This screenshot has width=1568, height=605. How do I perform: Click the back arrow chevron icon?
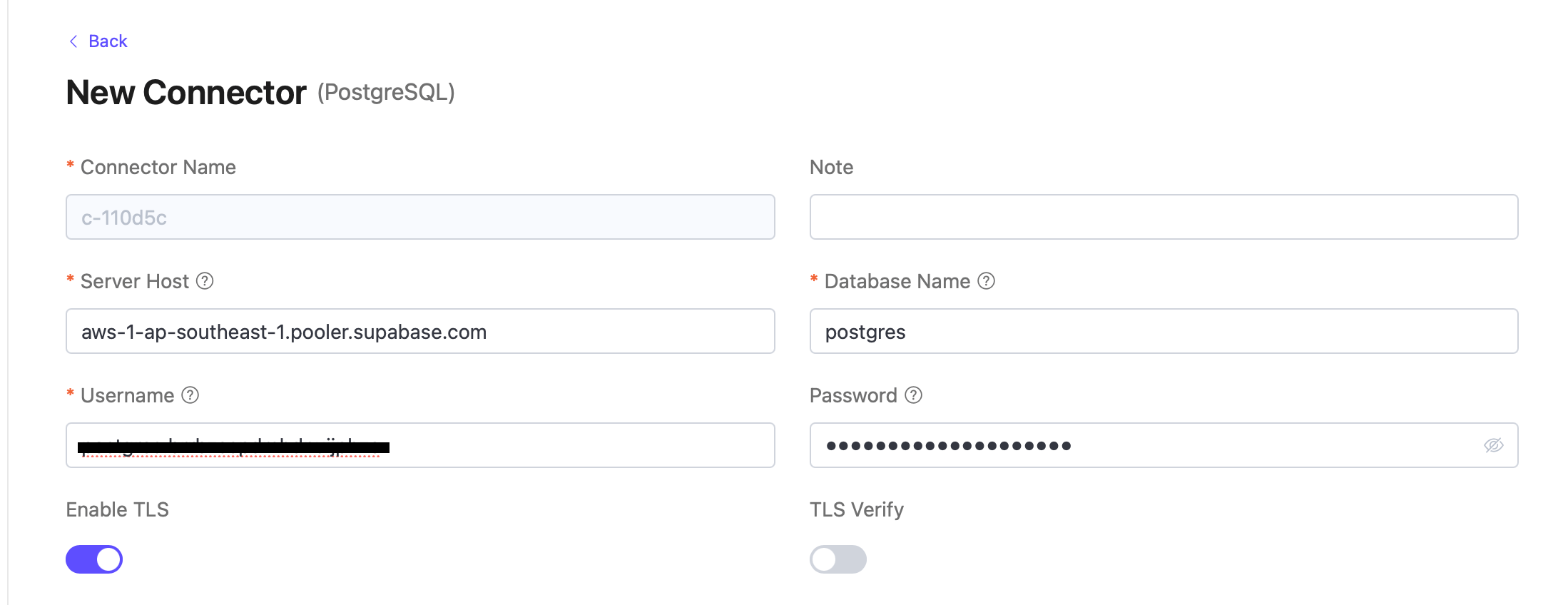pyautogui.click(x=73, y=41)
